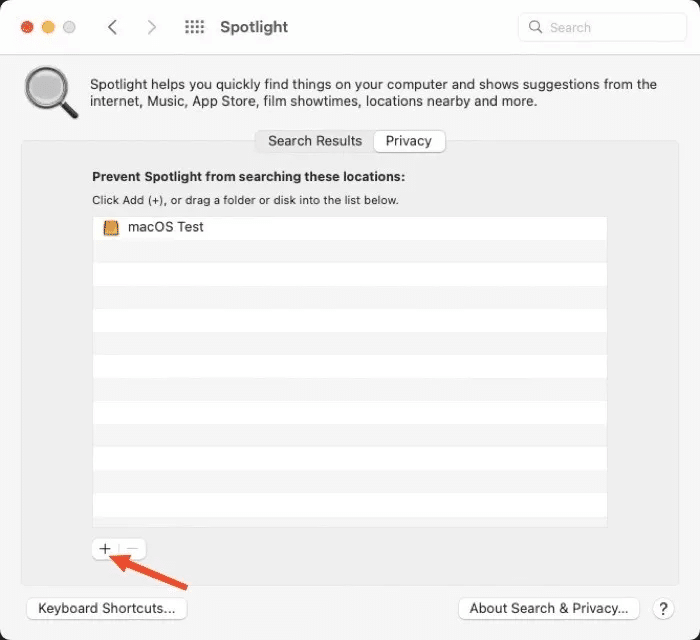Click the macOS Test drive icon
Image resolution: width=700 pixels, height=640 pixels.
tap(111, 228)
